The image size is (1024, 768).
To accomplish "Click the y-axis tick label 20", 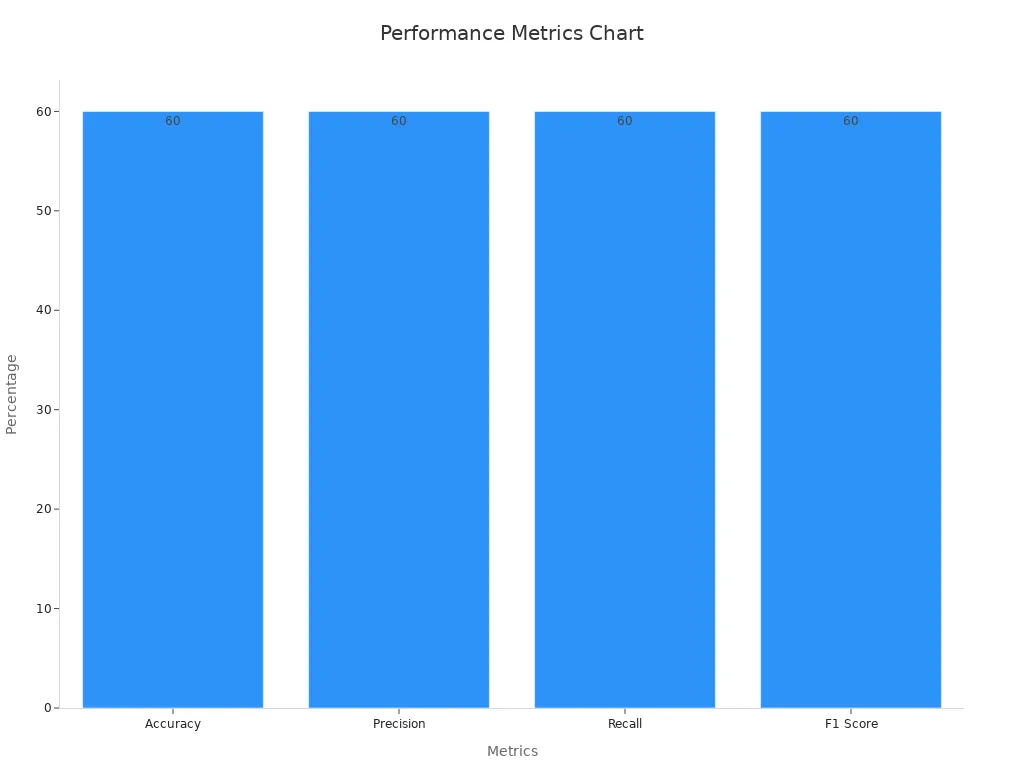I will coord(44,509).
